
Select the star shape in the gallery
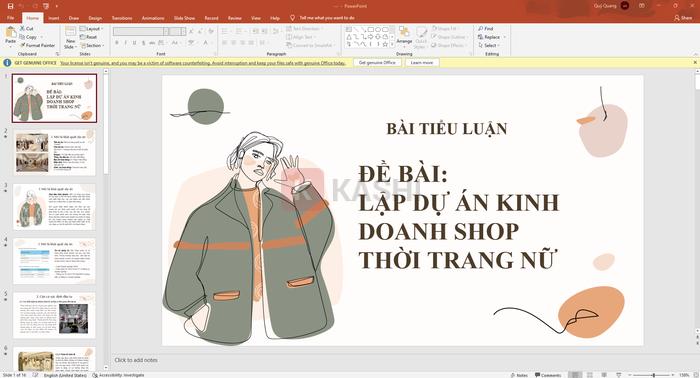point(385,44)
